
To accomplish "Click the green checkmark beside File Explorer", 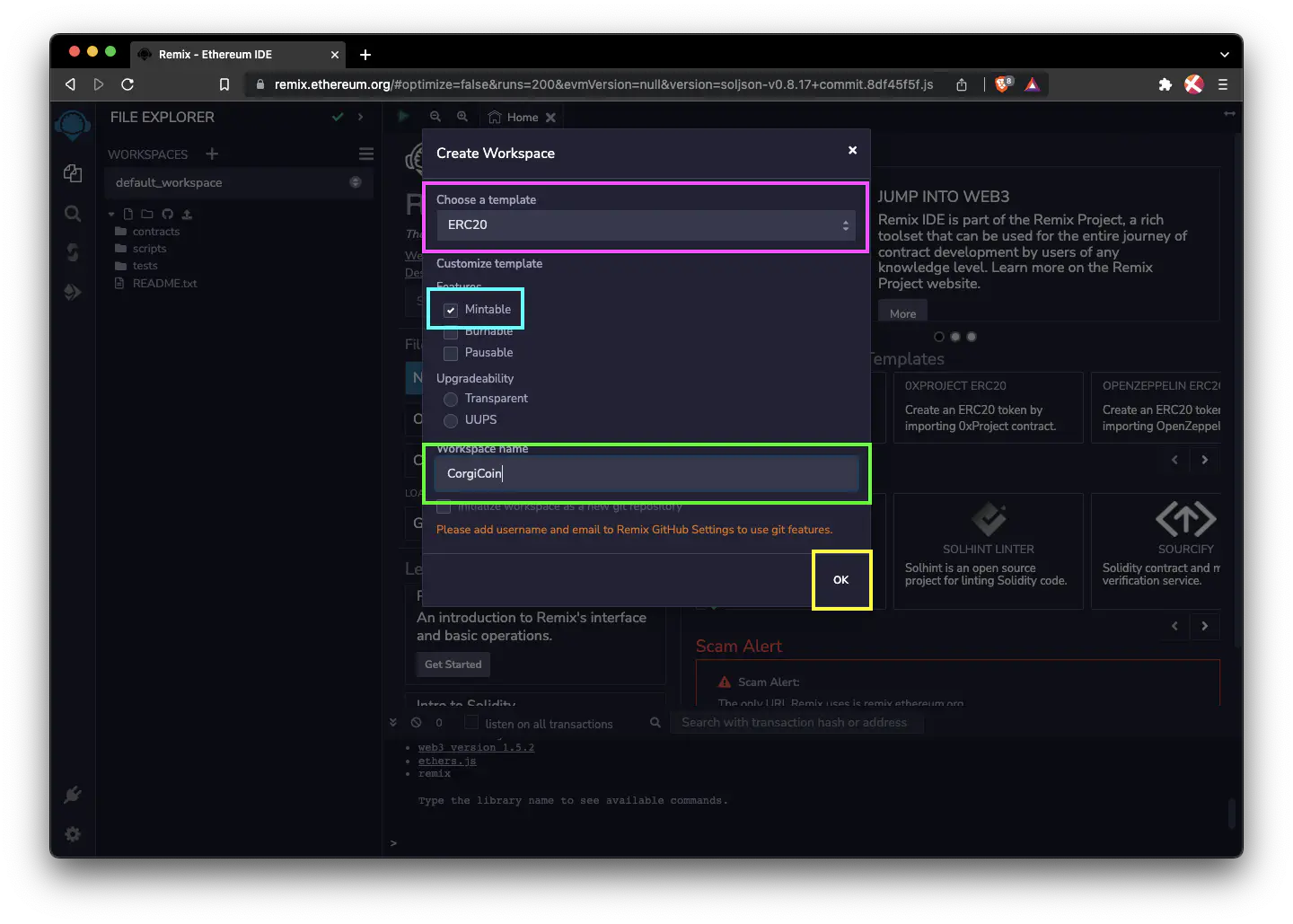I will click(338, 117).
